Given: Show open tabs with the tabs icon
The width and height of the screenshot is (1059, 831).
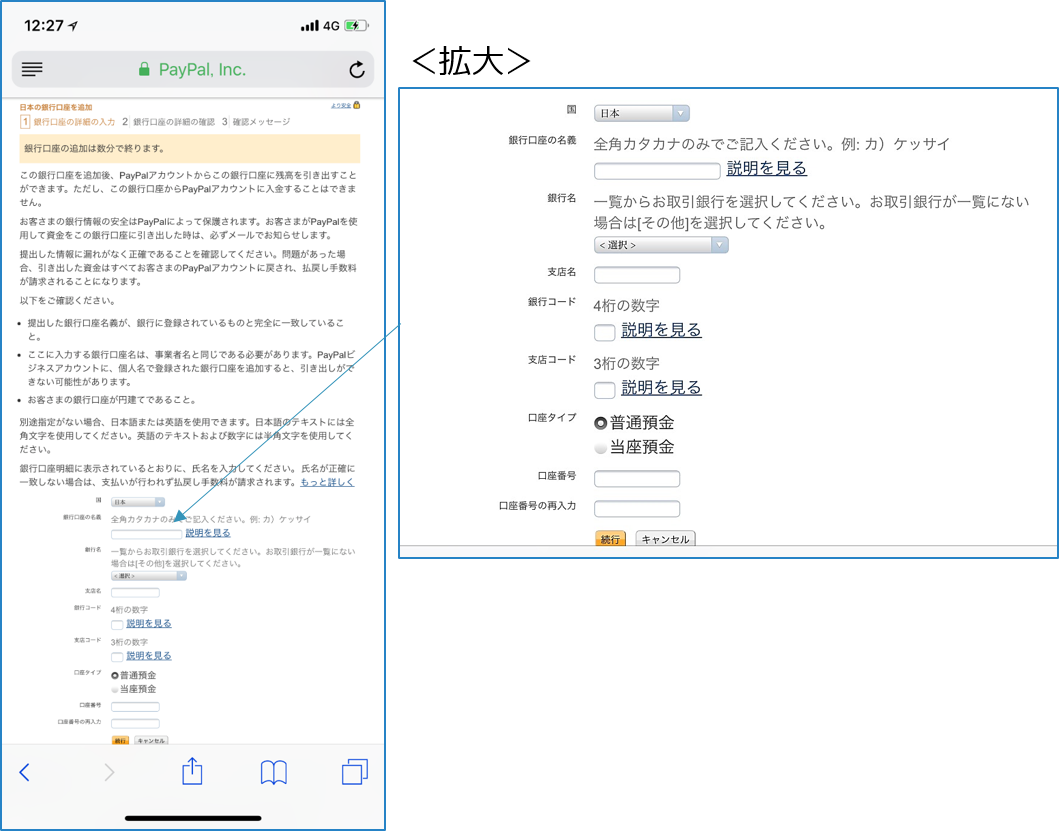Looking at the screenshot, I should 354,772.
